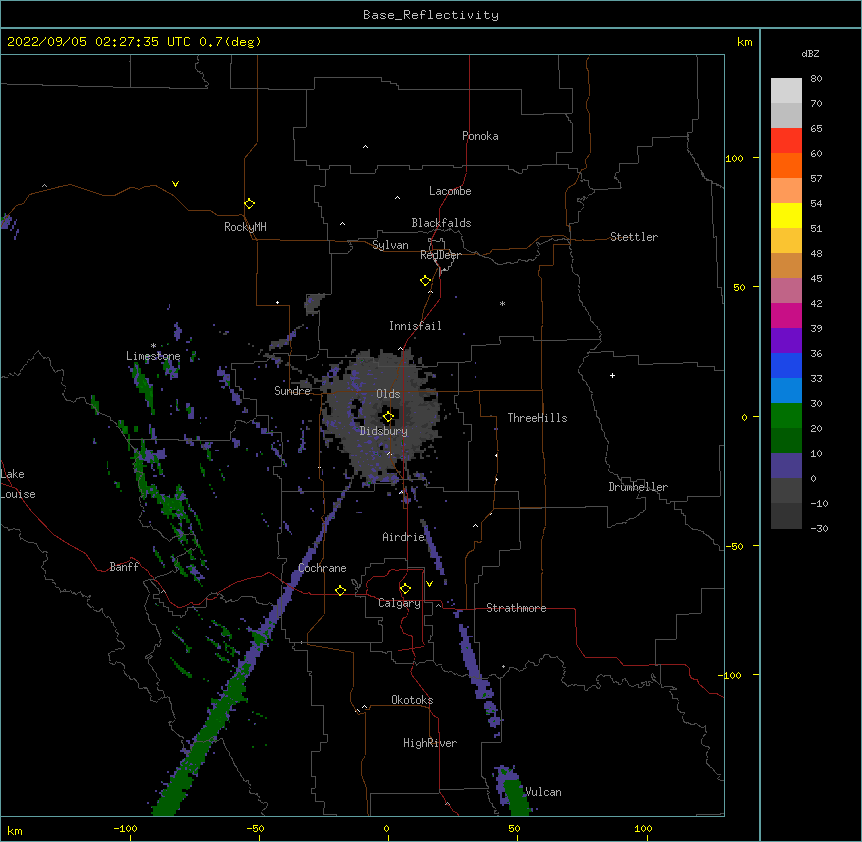Screen dimensions: 862x842
Task: Select the bright green 20–30 dBZ legend swatch
Action: click(x=786, y=416)
